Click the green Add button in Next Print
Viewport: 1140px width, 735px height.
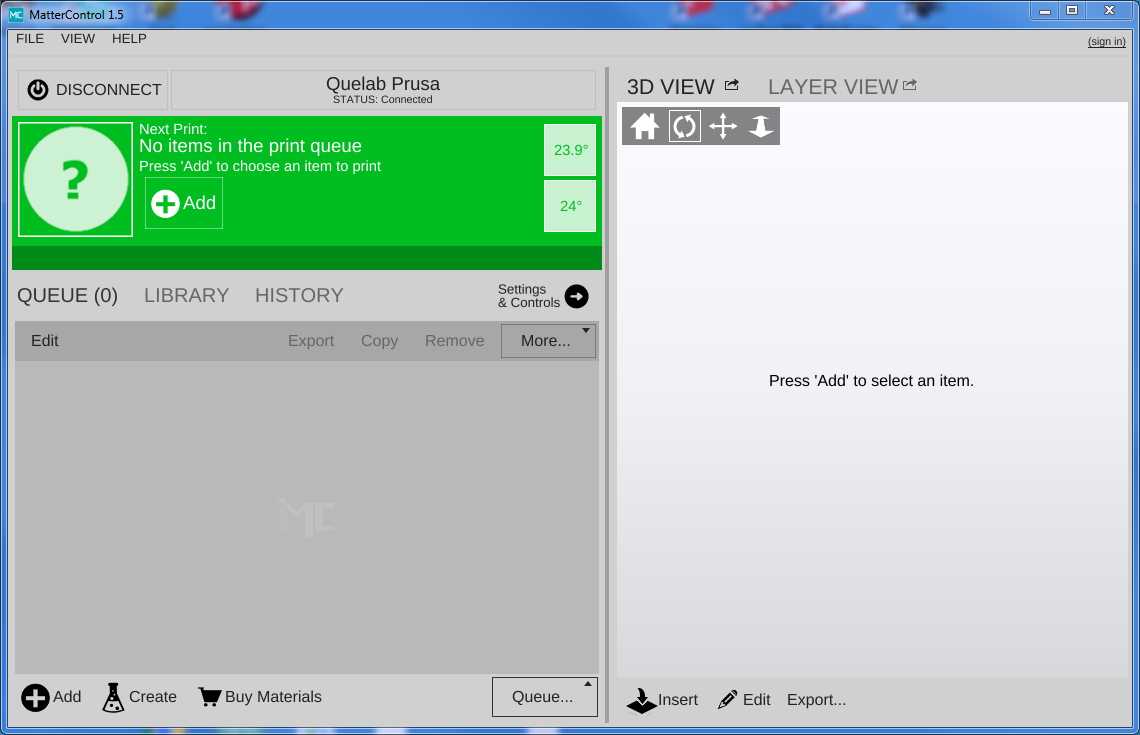click(184, 203)
